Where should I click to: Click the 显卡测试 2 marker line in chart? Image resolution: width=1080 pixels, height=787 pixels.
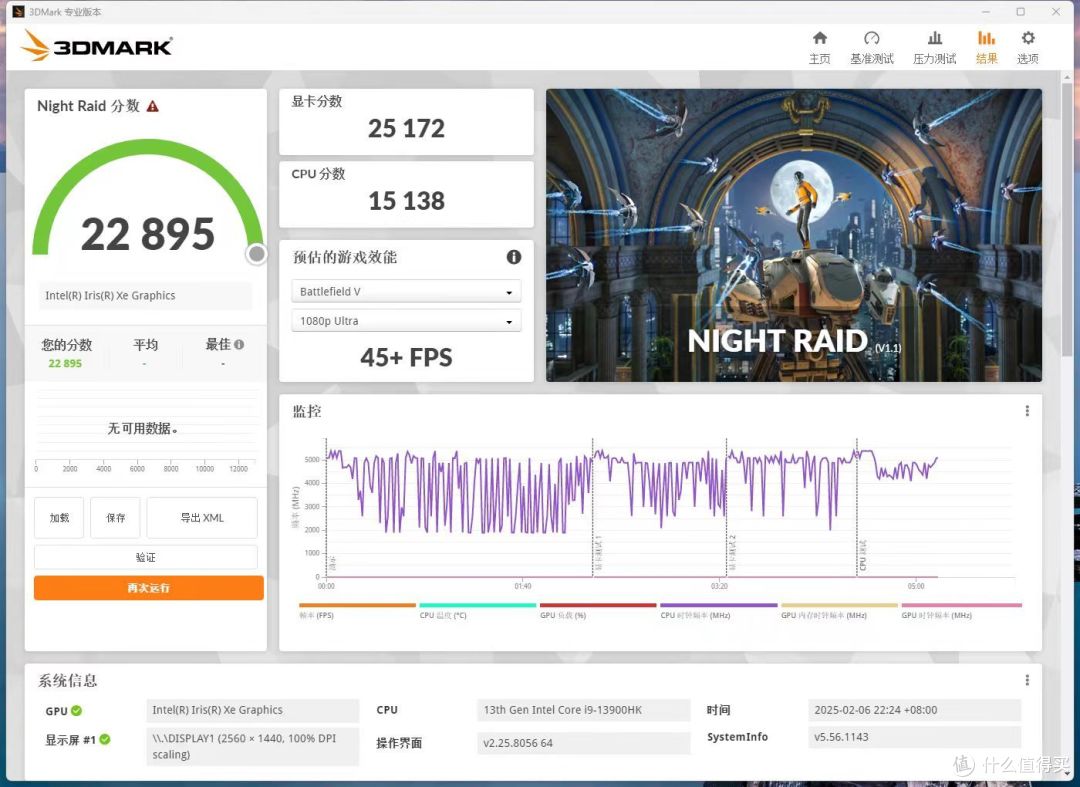pos(727,507)
